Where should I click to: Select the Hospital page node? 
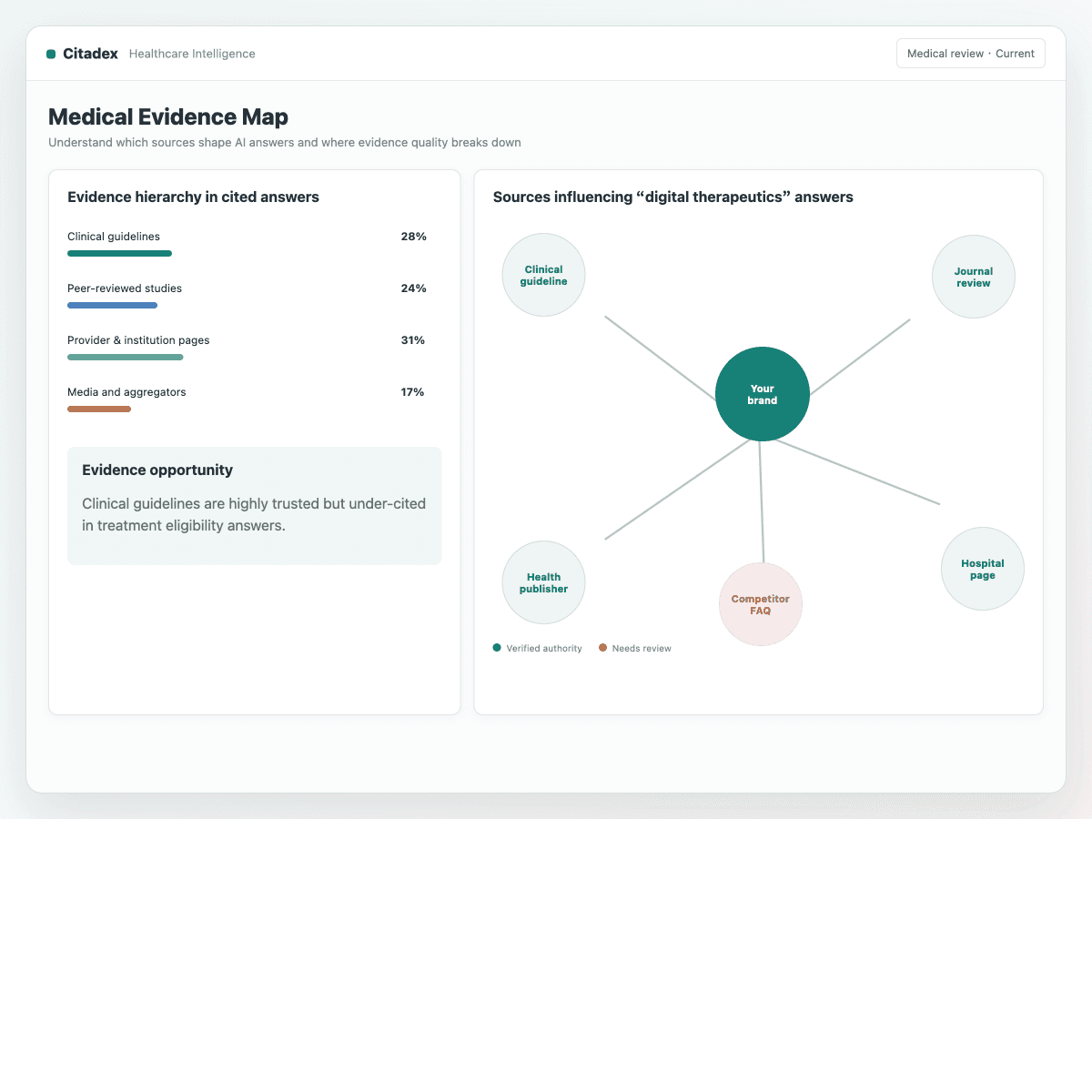[x=983, y=569]
